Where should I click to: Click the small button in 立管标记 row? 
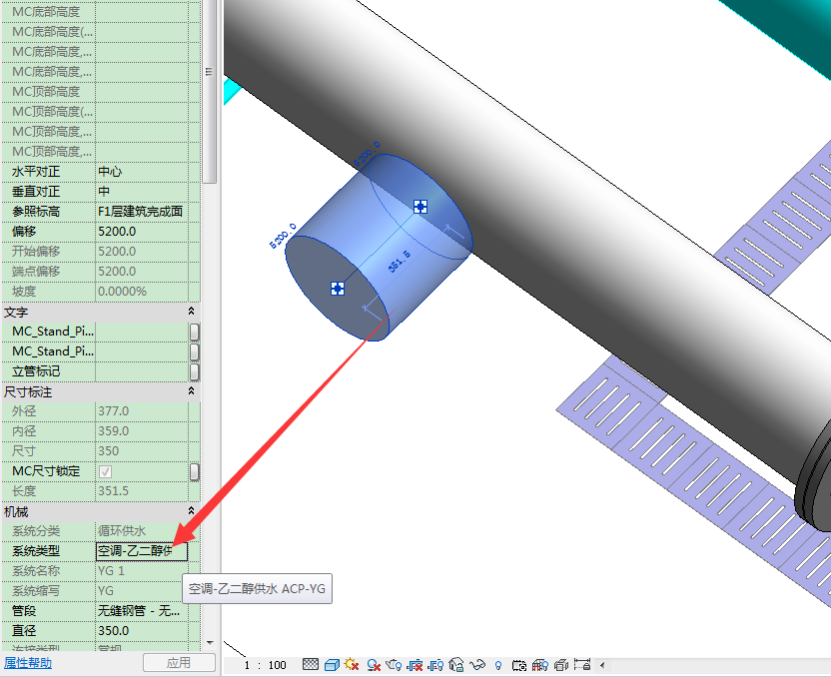195,372
